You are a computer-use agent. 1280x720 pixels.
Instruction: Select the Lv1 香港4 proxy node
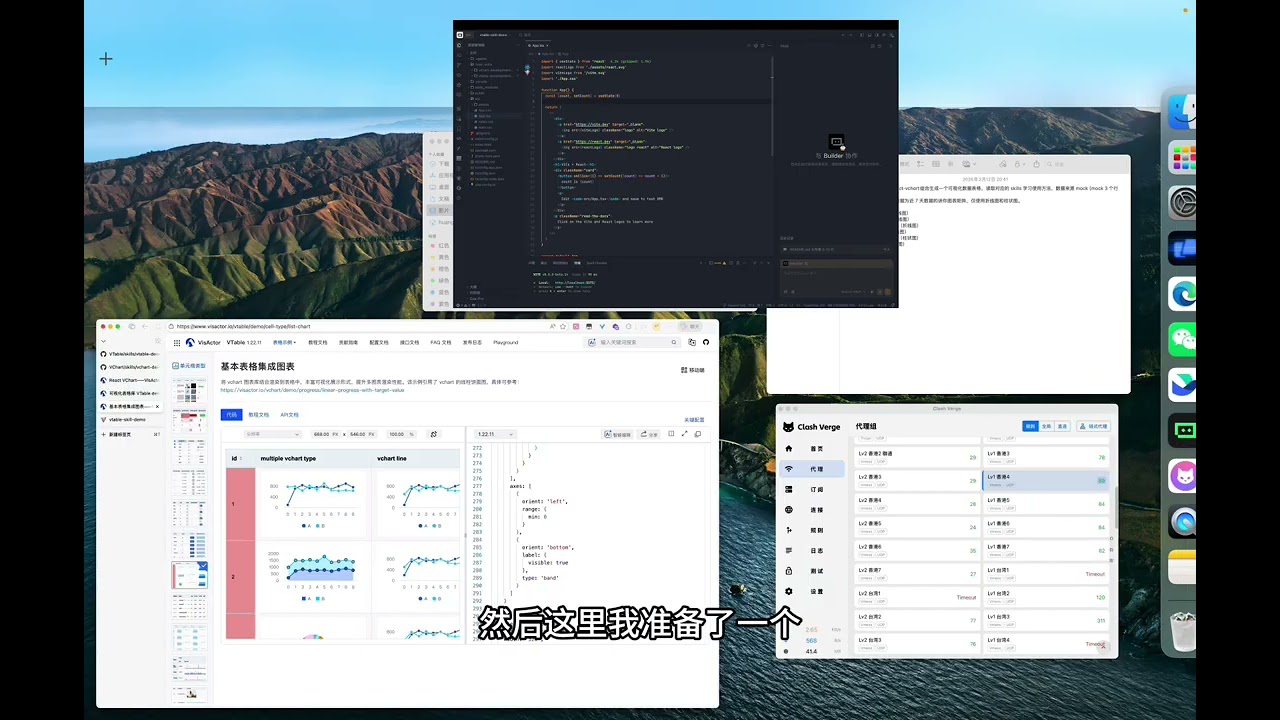[1046, 481]
